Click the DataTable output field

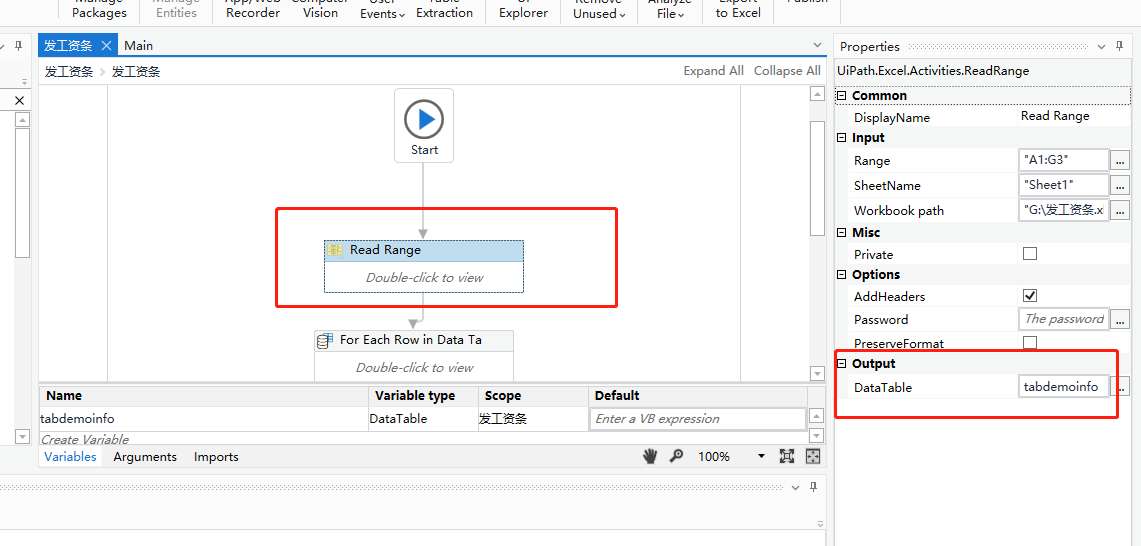(x=1064, y=387)
